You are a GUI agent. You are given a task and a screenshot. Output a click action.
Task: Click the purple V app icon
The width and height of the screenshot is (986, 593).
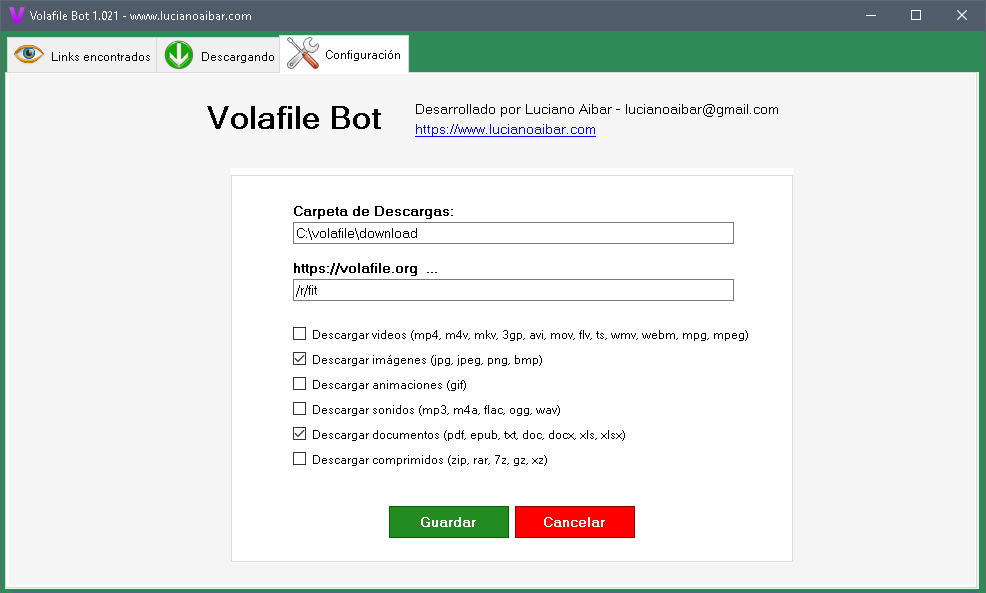(16, 15)
